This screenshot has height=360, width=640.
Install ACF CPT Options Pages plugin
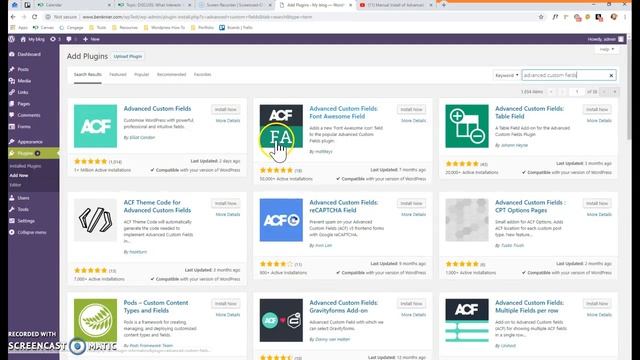[597, 203]
